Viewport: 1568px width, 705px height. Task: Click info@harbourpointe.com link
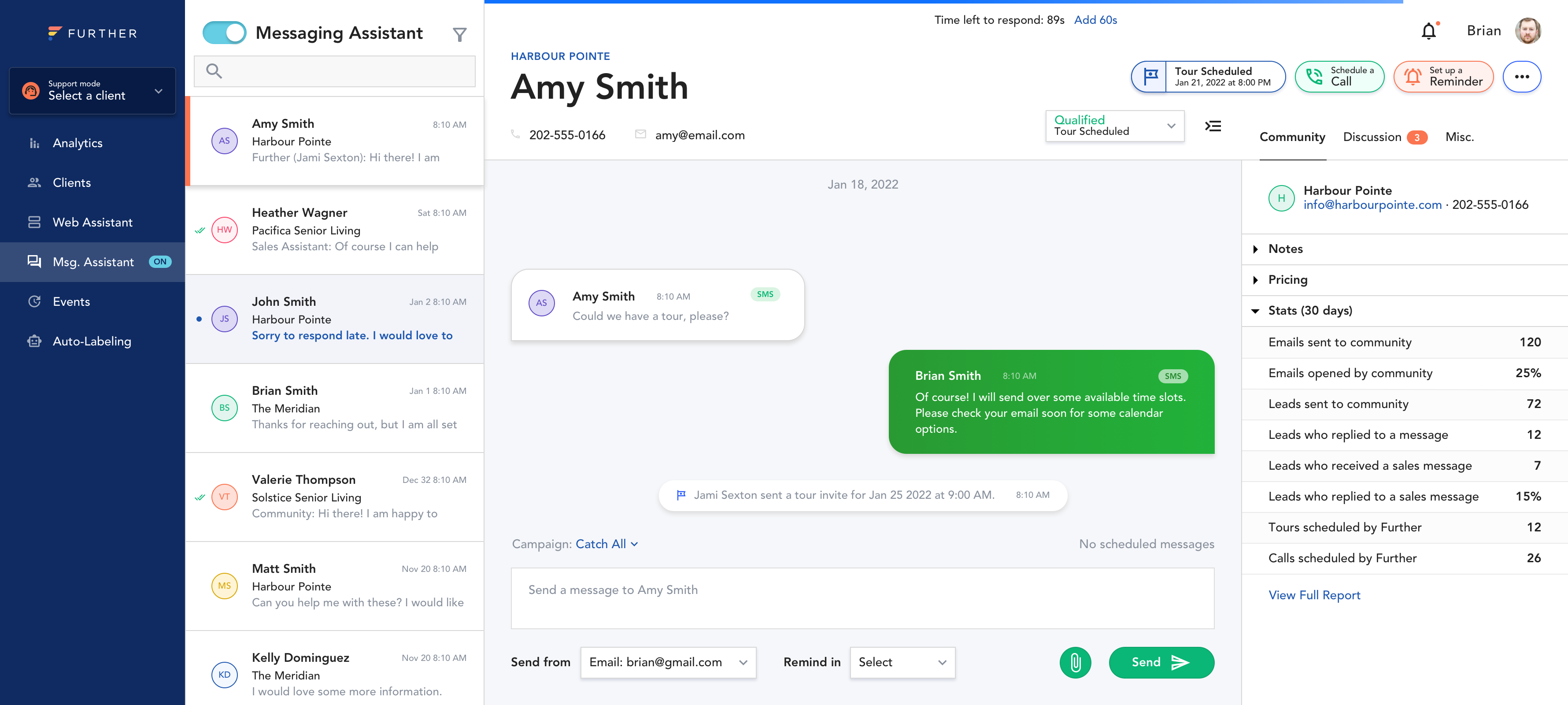[x=1372, y=204]
